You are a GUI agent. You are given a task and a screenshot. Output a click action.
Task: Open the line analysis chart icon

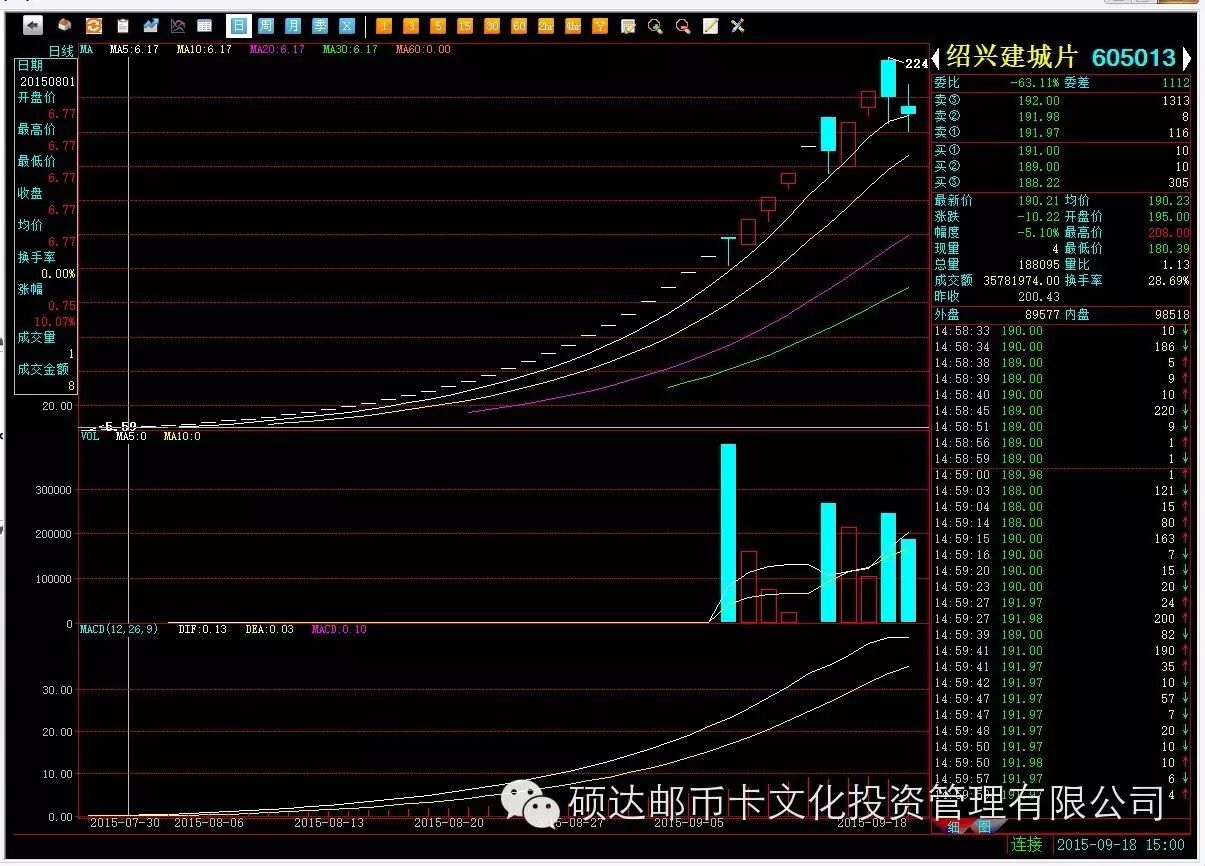click(178, 26)
